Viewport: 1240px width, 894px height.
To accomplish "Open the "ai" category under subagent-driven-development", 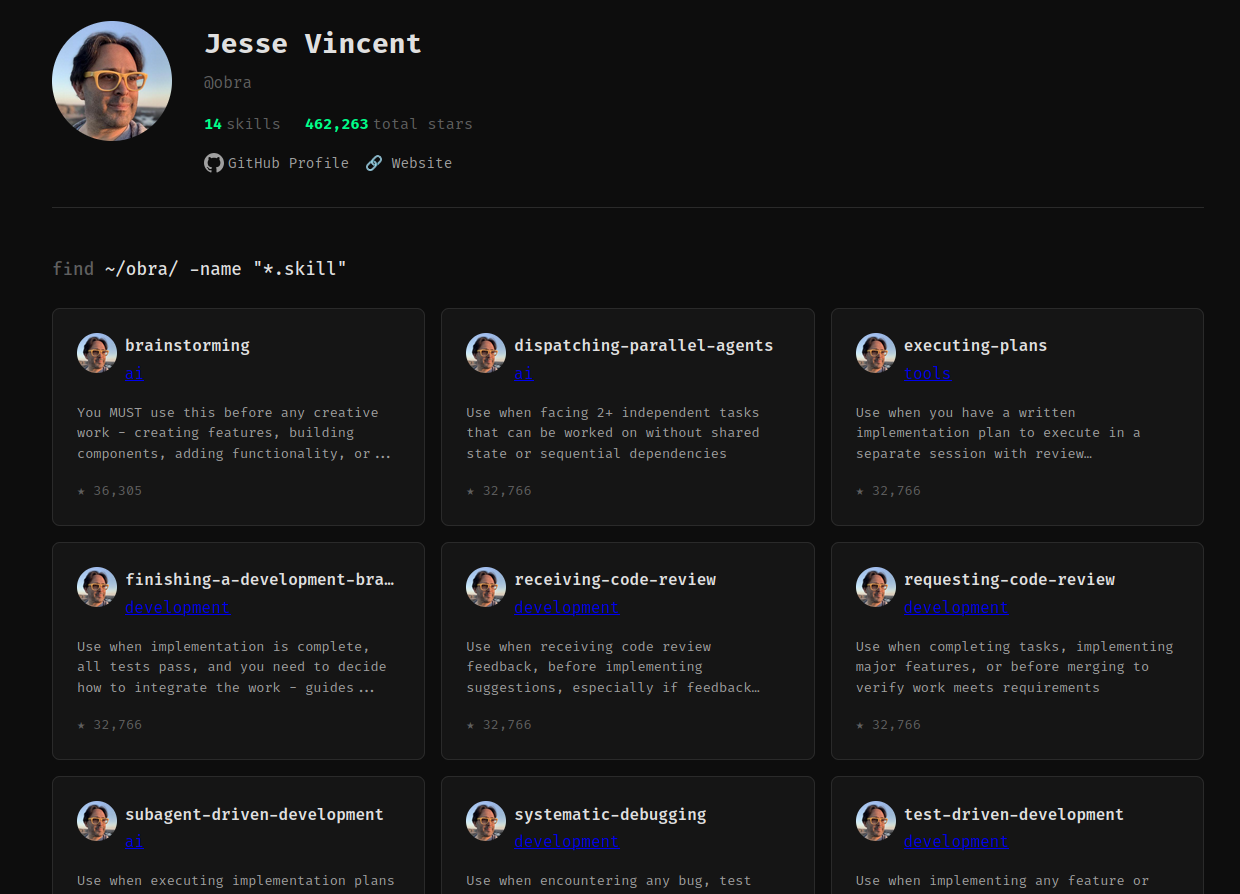I will (134, 841).
